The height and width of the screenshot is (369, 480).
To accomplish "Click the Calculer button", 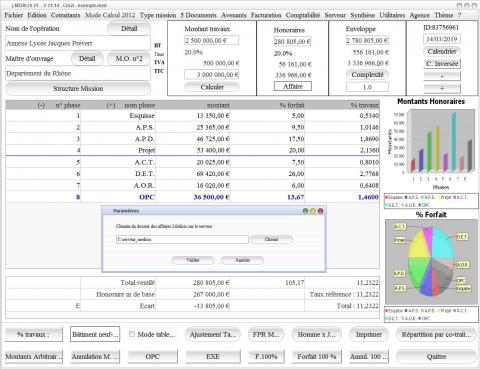I will (212, 87).
